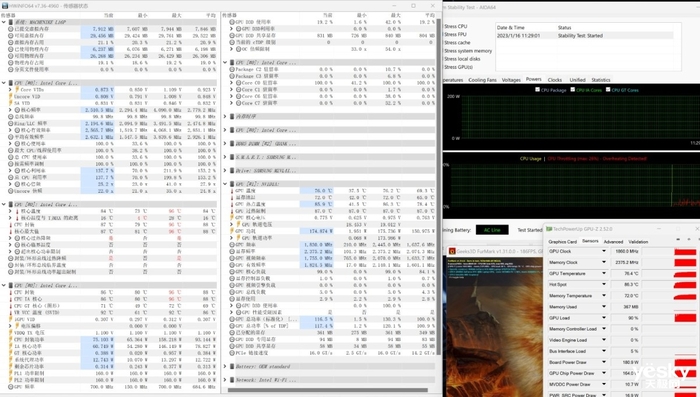Open Memory Clock sensor dropdown in GPU-Z
Image resolution: width=700 pixels, height=397 pixels.
click(604, 263)
